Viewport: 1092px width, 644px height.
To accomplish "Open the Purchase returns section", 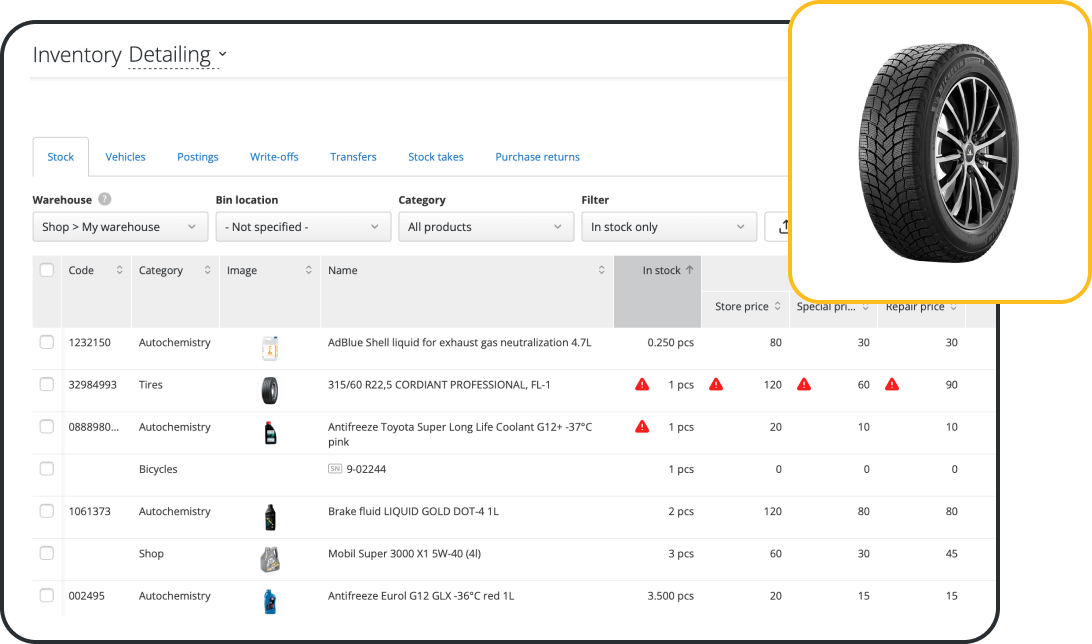I will (x=537, y=157).
